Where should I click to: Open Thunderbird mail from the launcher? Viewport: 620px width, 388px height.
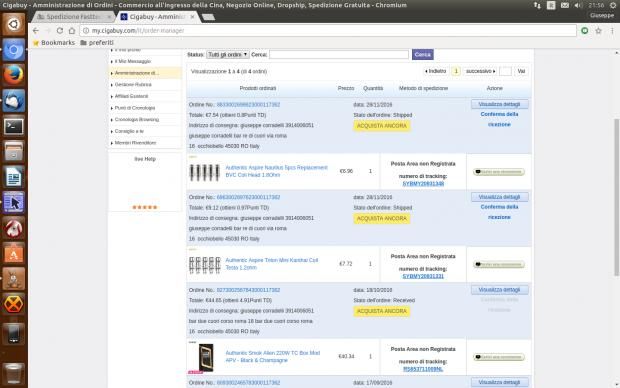pos(13,100)
